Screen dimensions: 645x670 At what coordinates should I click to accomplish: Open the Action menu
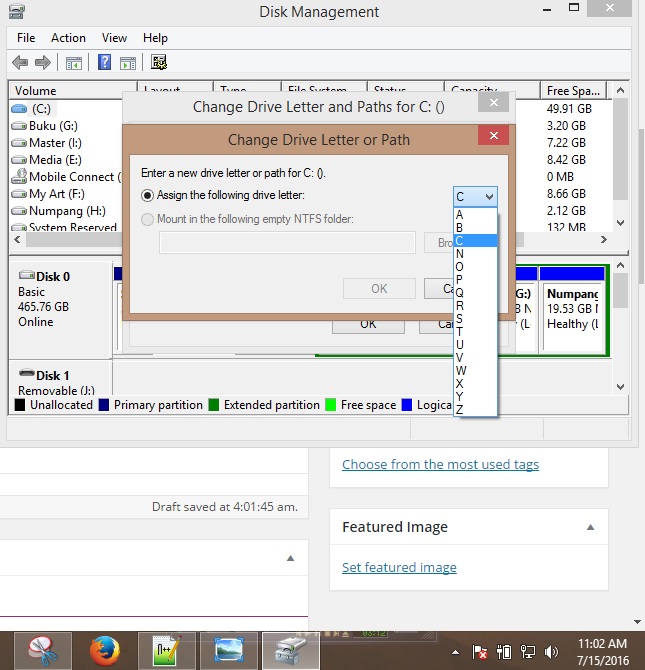(68, 38)
